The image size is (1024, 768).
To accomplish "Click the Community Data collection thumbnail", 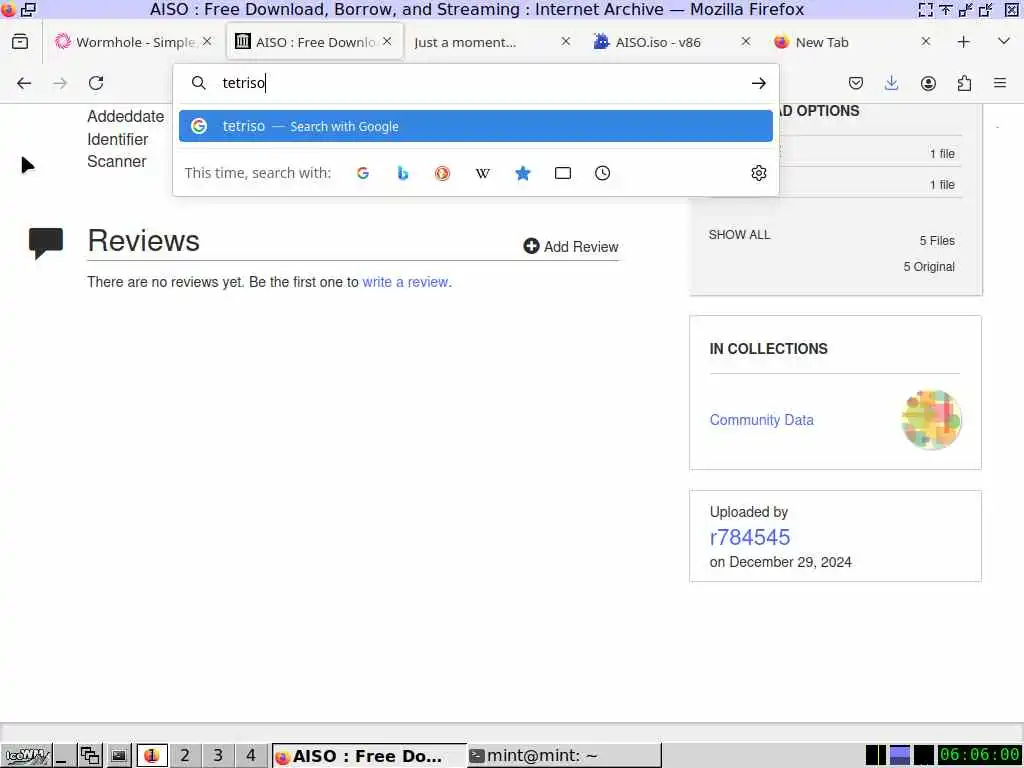I will 931,419.
